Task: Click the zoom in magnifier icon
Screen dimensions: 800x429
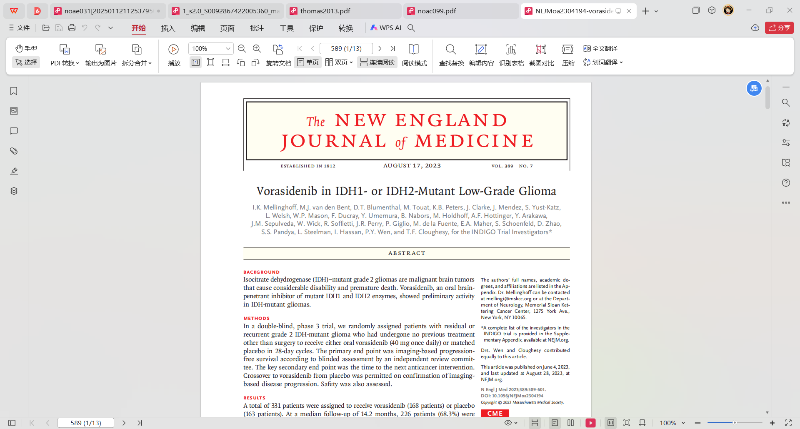Action: click(257, 48)
